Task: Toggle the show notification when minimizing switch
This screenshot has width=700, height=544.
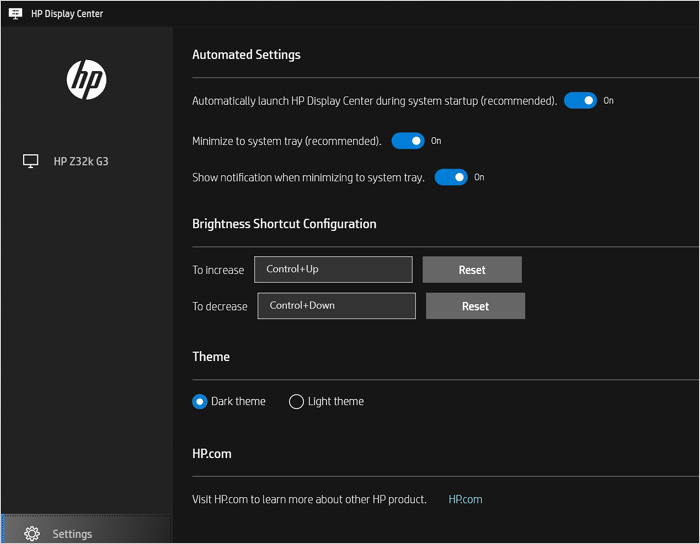Action: pos(451,177)
